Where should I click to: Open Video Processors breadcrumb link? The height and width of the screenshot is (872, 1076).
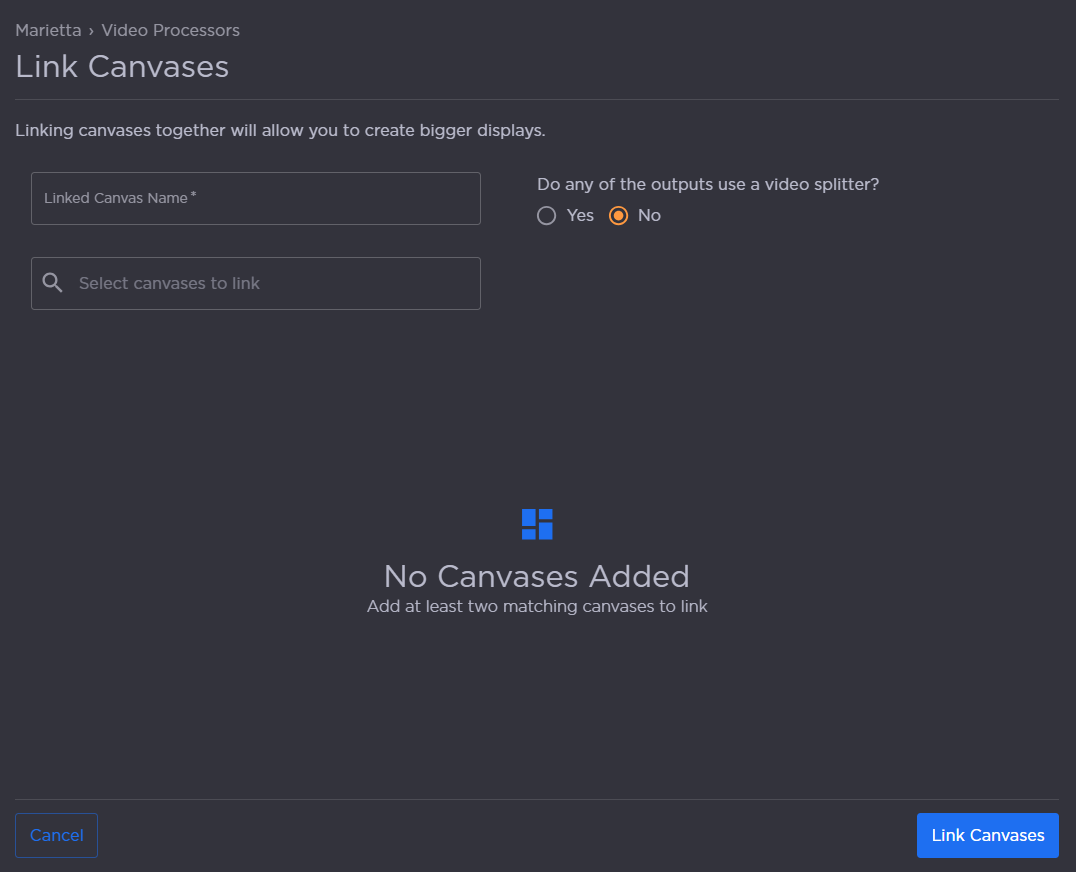click(170, 31)
